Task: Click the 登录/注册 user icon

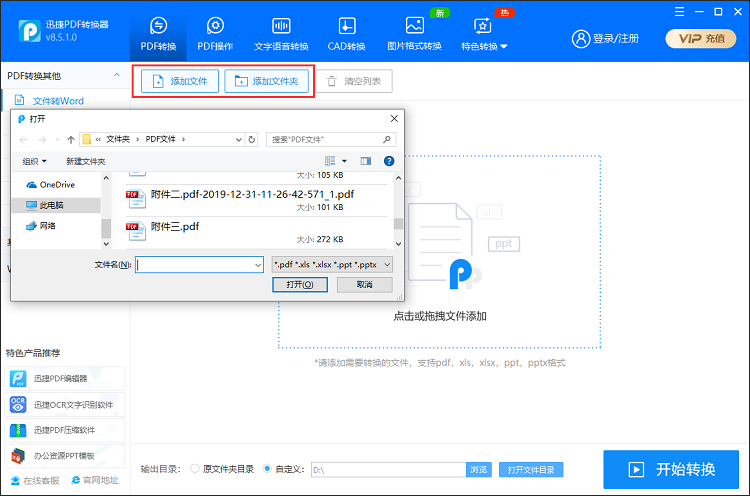Action: pyautogui.click(x=581, y=39)
